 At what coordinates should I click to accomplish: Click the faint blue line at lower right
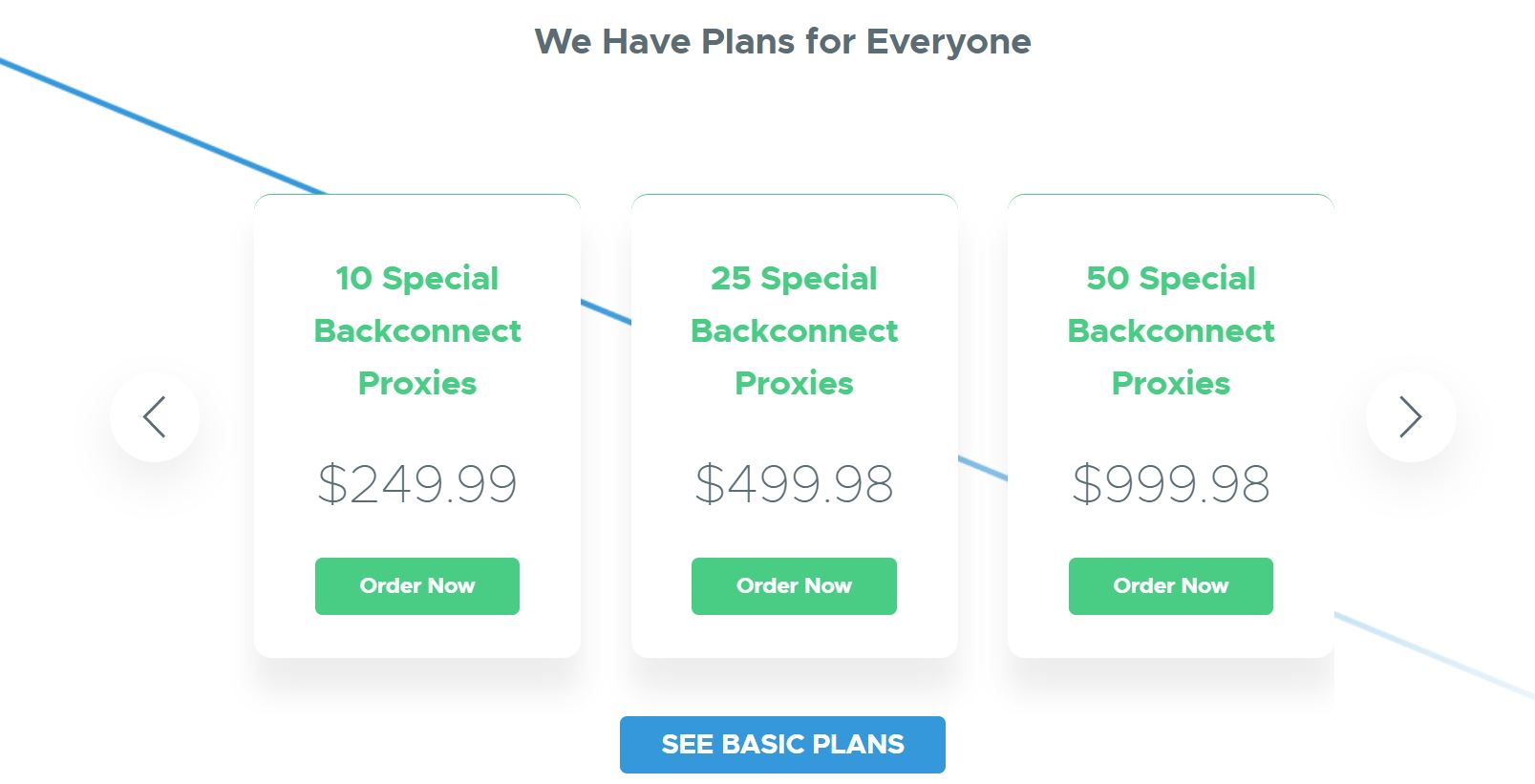(1433, 655)
